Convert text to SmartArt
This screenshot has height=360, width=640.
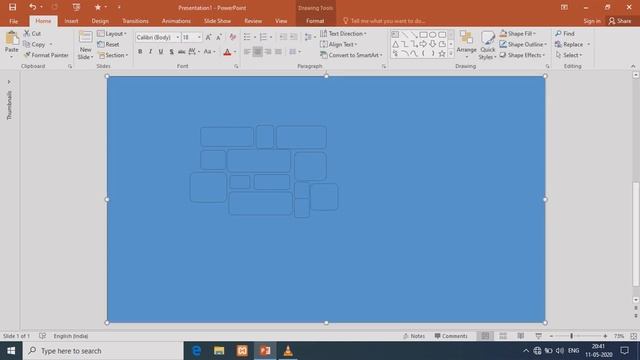click(x=351, y=55)
